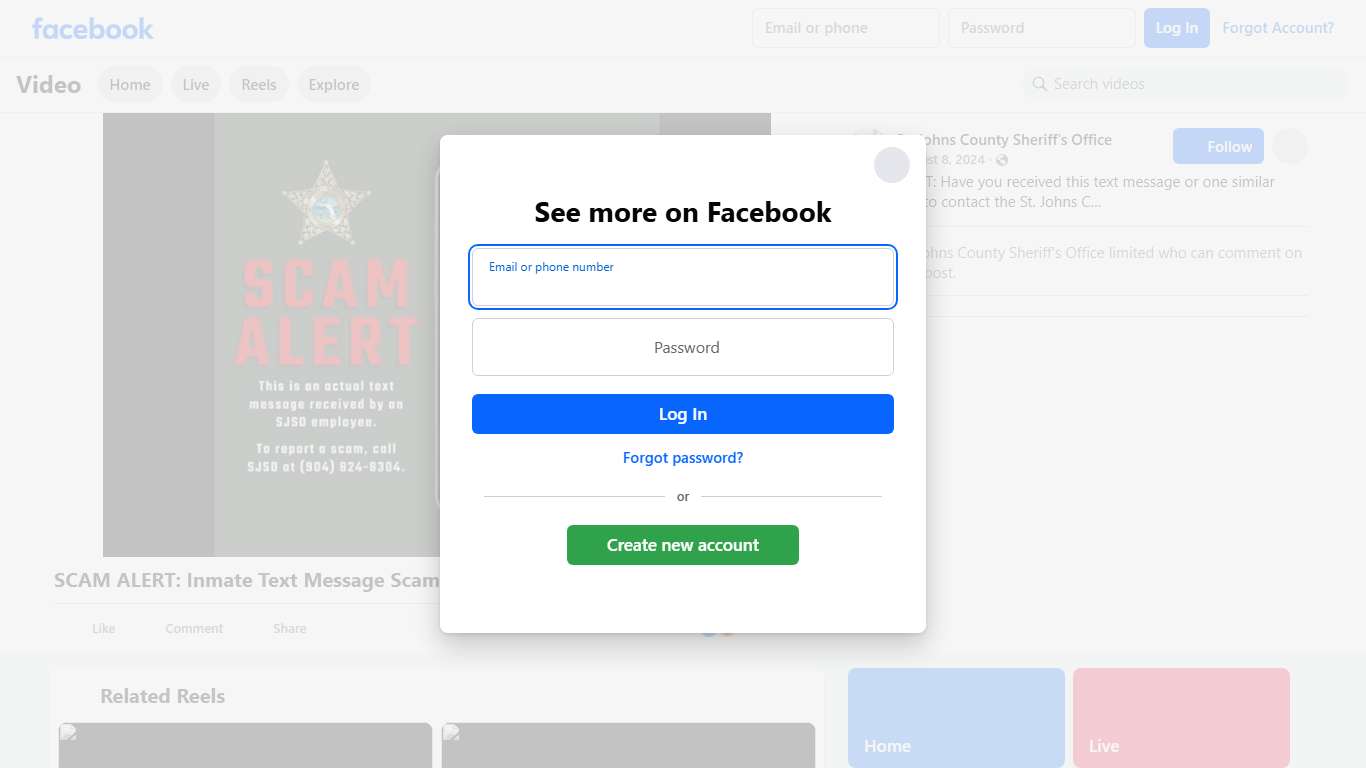Click Create new account button
Viewport: 1366px width, 768px height.
point(683,545)
